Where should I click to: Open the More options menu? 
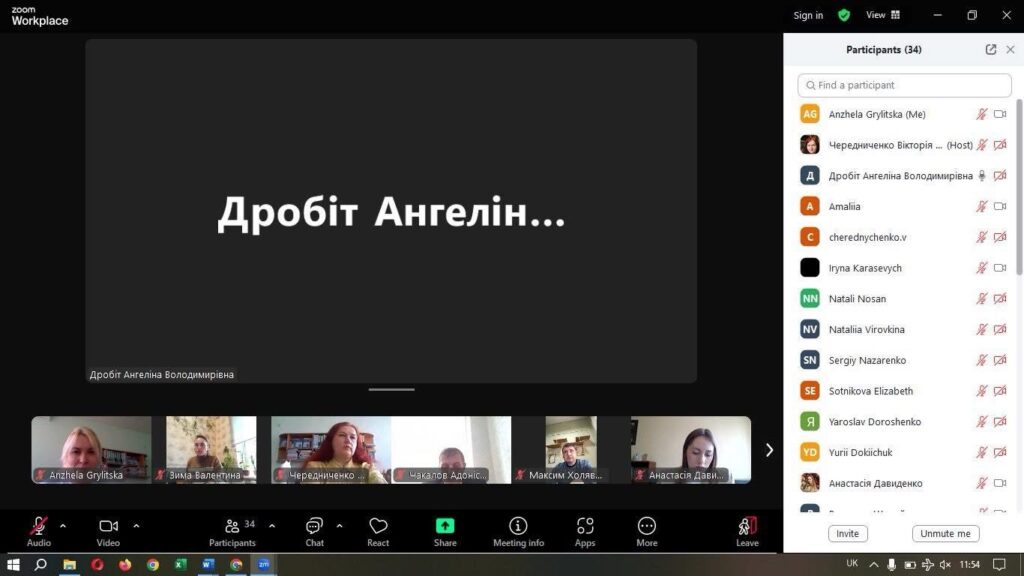click(647, 530)
